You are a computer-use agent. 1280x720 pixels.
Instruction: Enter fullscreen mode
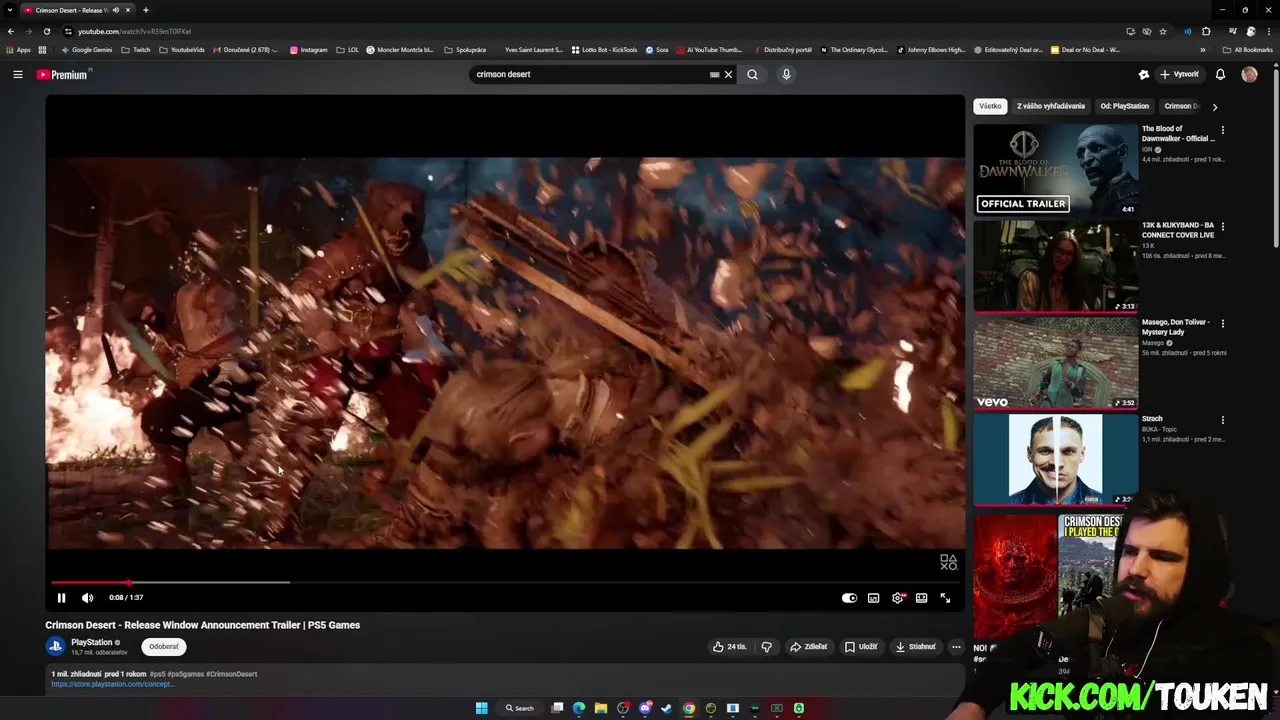tap(945, 598)
